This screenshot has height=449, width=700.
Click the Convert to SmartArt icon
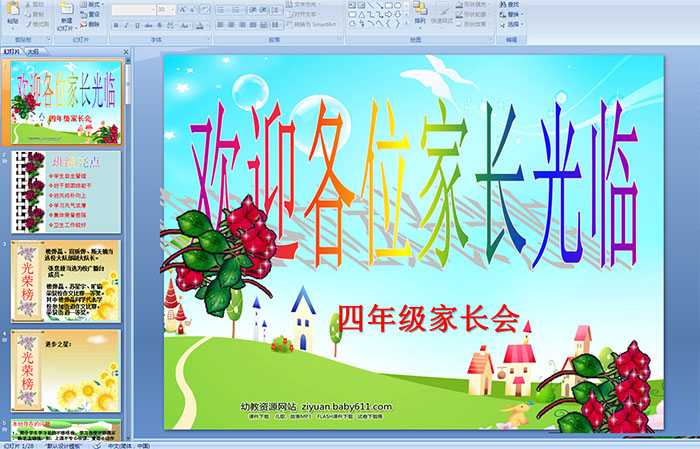click(x=290, y=24)
